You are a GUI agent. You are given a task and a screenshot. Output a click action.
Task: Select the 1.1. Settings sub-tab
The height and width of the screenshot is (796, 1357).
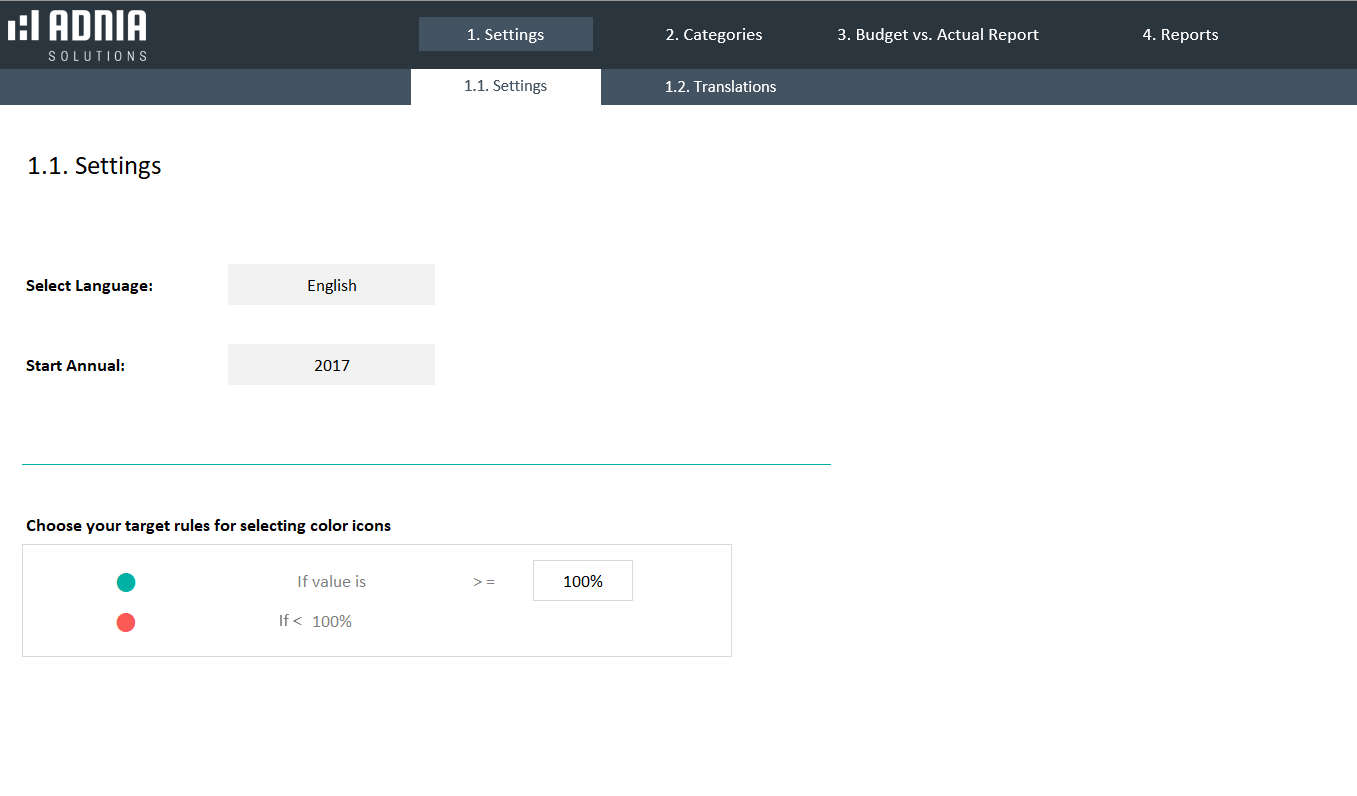click(505, 86)
